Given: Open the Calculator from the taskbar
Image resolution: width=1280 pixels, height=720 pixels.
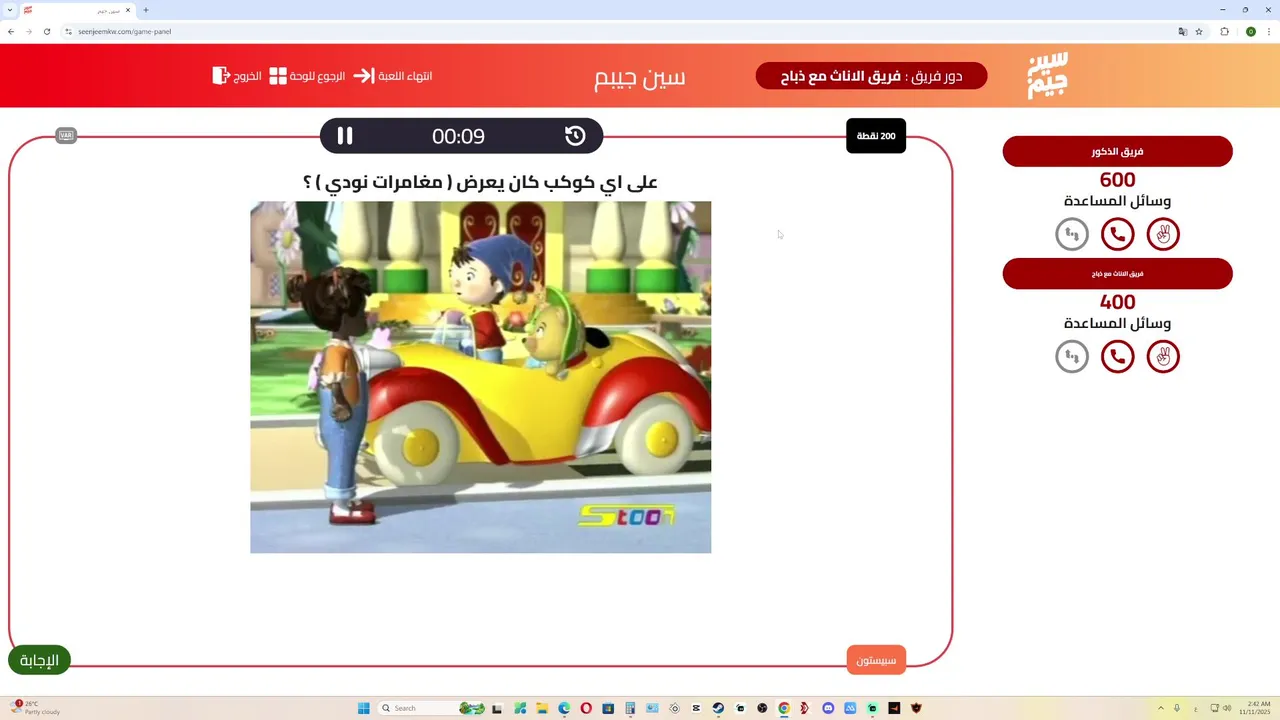Looking at the screenshot, I should (x=630, y=708).
